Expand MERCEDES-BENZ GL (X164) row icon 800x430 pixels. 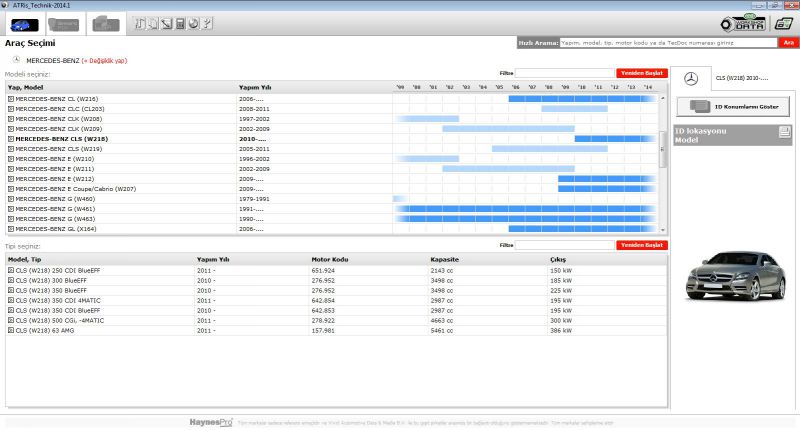pos(11,229)
